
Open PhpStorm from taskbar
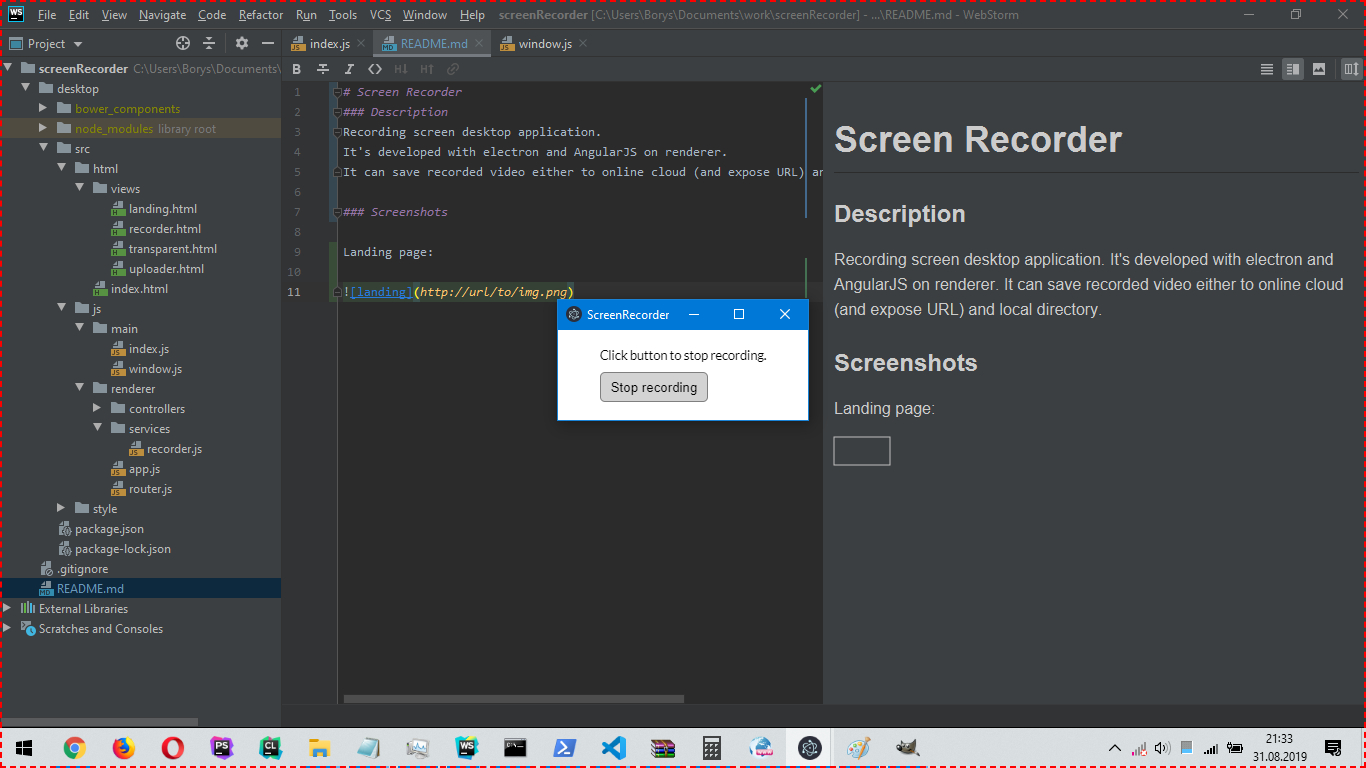point(222,748)
